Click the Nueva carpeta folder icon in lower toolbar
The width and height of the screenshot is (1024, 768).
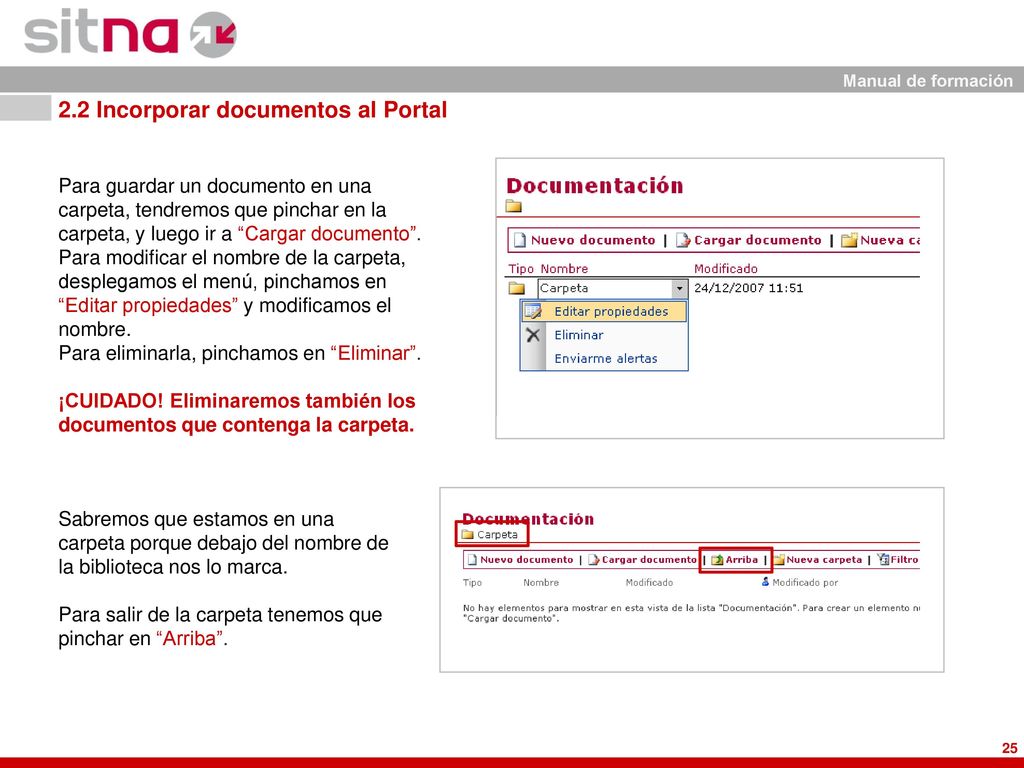click(778, 560)
